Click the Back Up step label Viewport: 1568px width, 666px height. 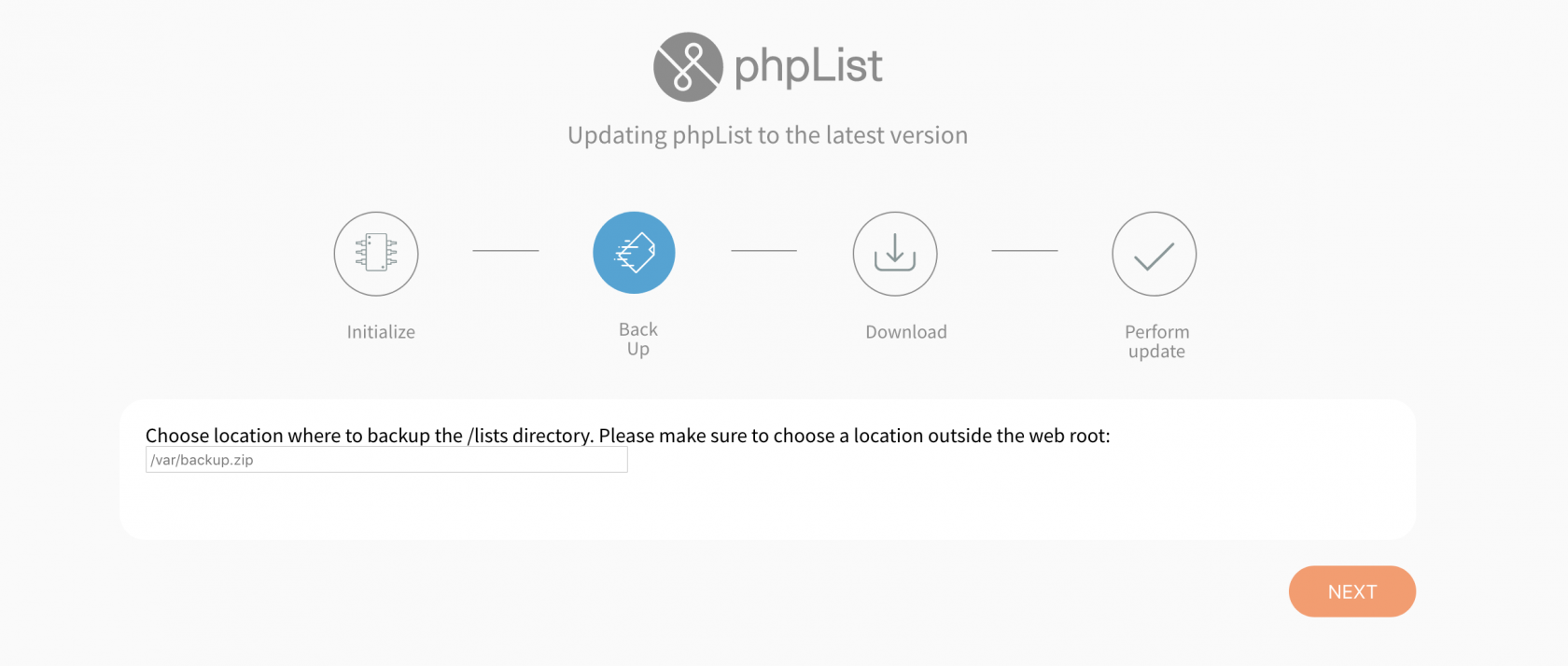[638, 339]
